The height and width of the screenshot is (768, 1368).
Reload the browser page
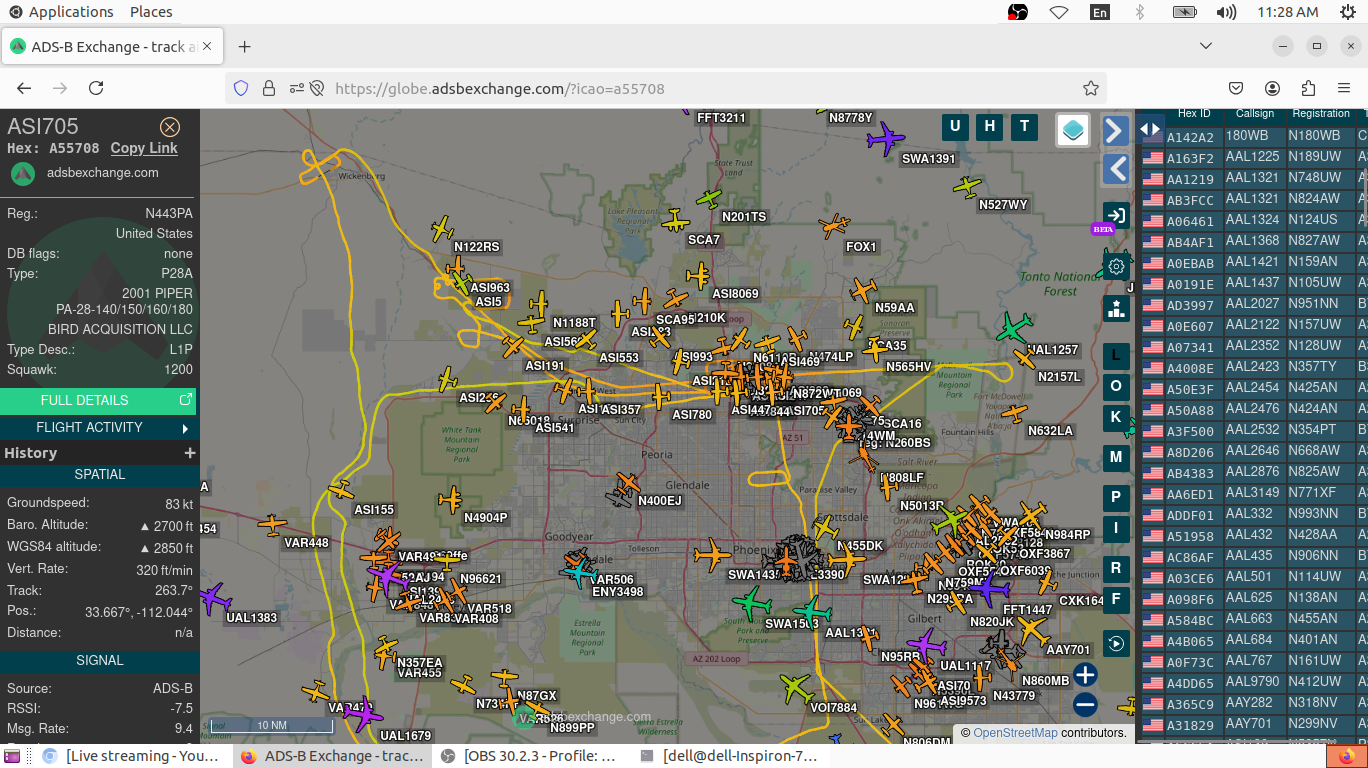point(96,88)
